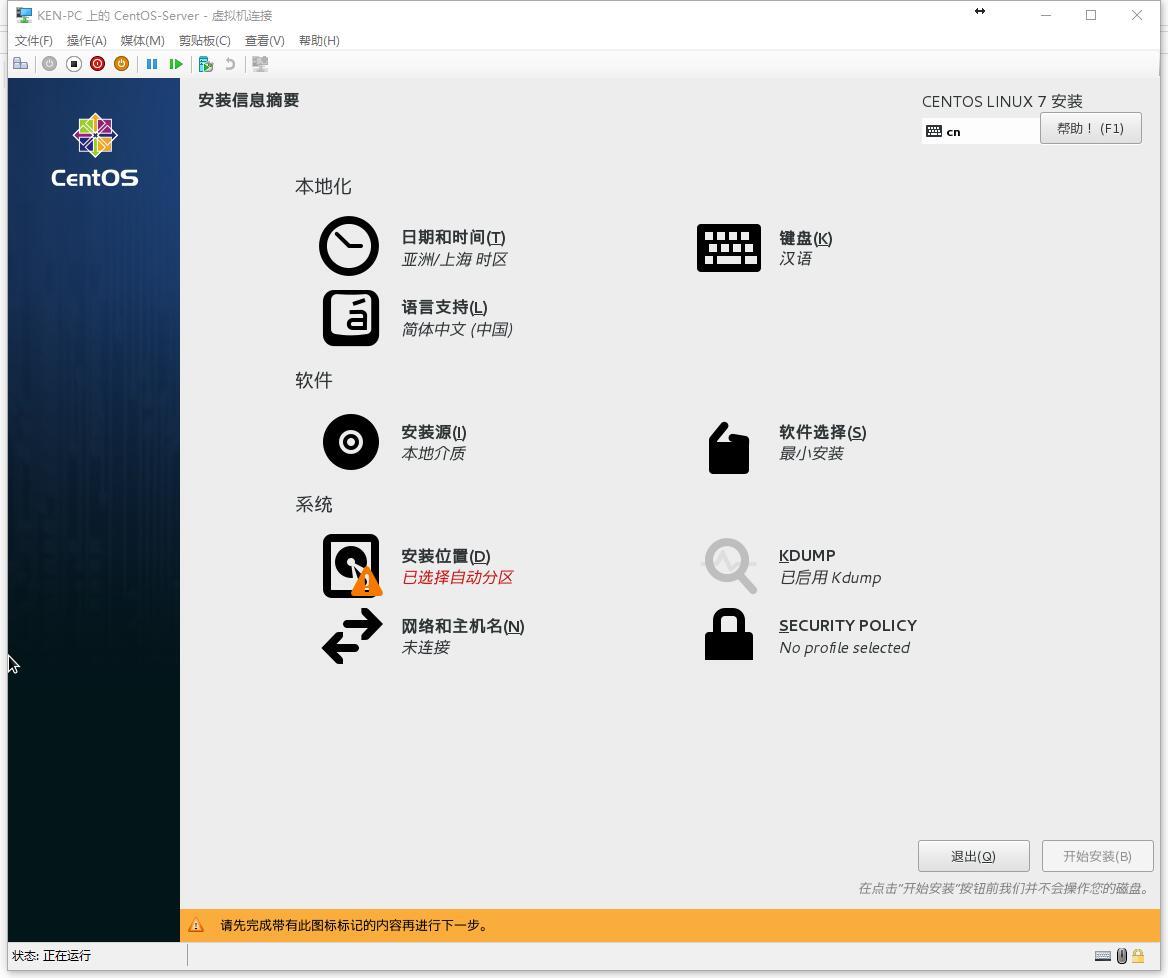Screen dimensions: 1168x978
Task: Click the gray Start VM power icon
Action: point(49,64)
